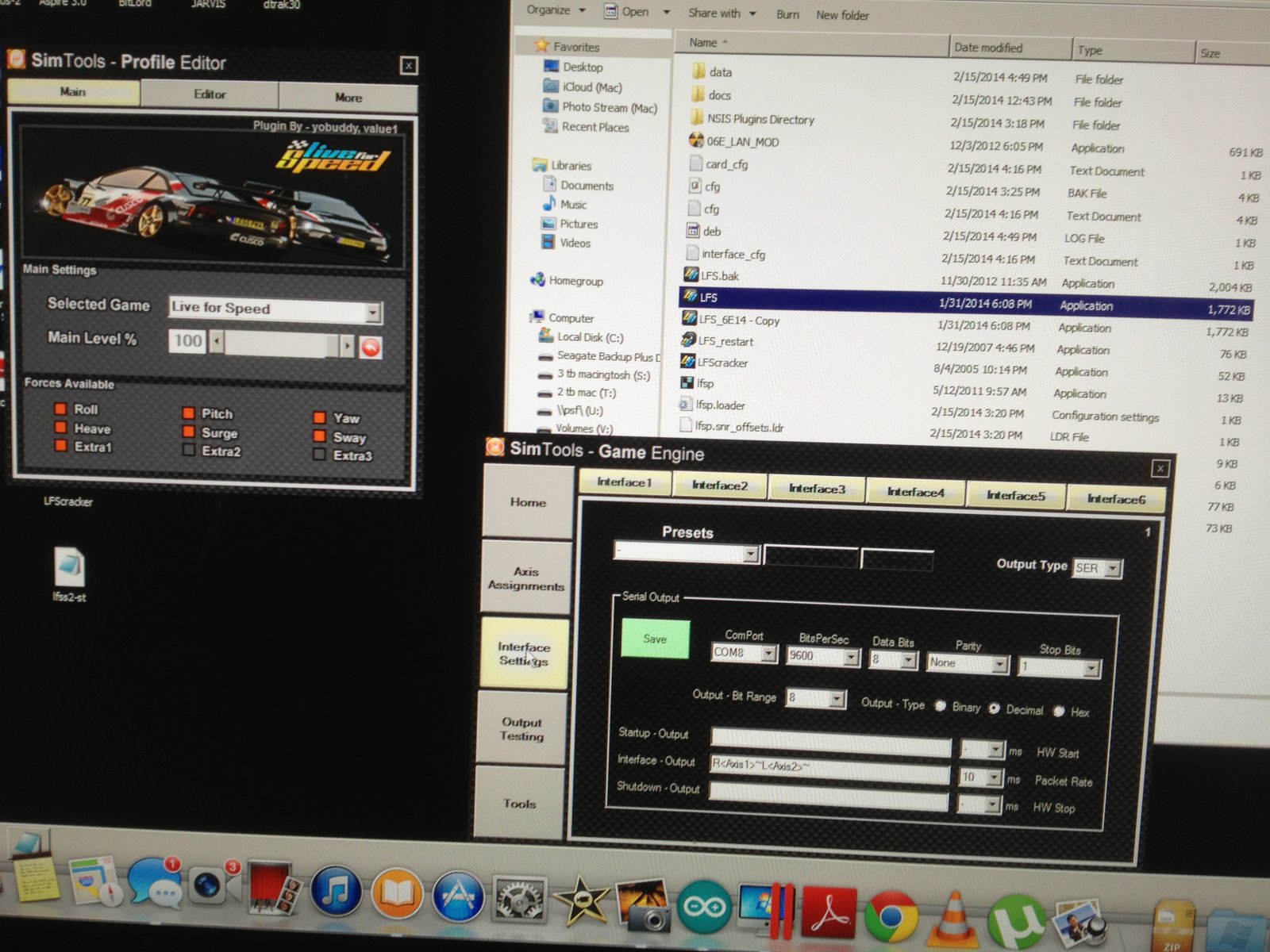
Task: Go to Home in Game Engine
Action: pos(528,501)
